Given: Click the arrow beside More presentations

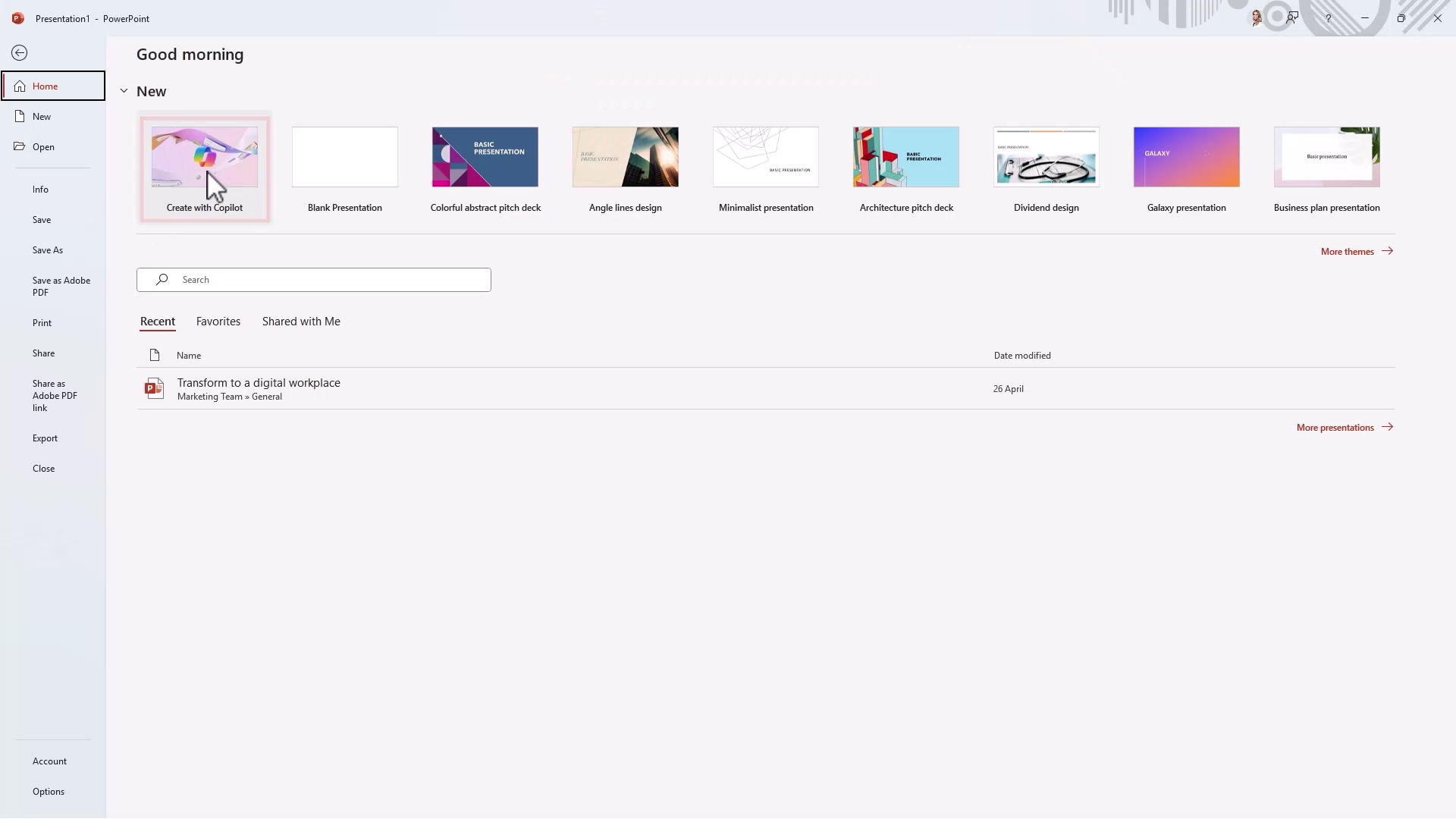Looking at the screenshot, I should point(1388,427).
